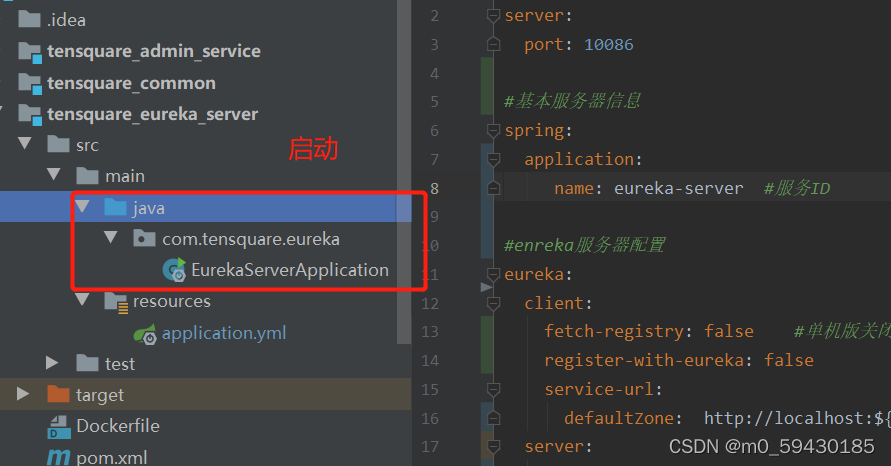Click the name value eureka-server
This screenshot has height=466, width=891.
(x=678, y=188)
